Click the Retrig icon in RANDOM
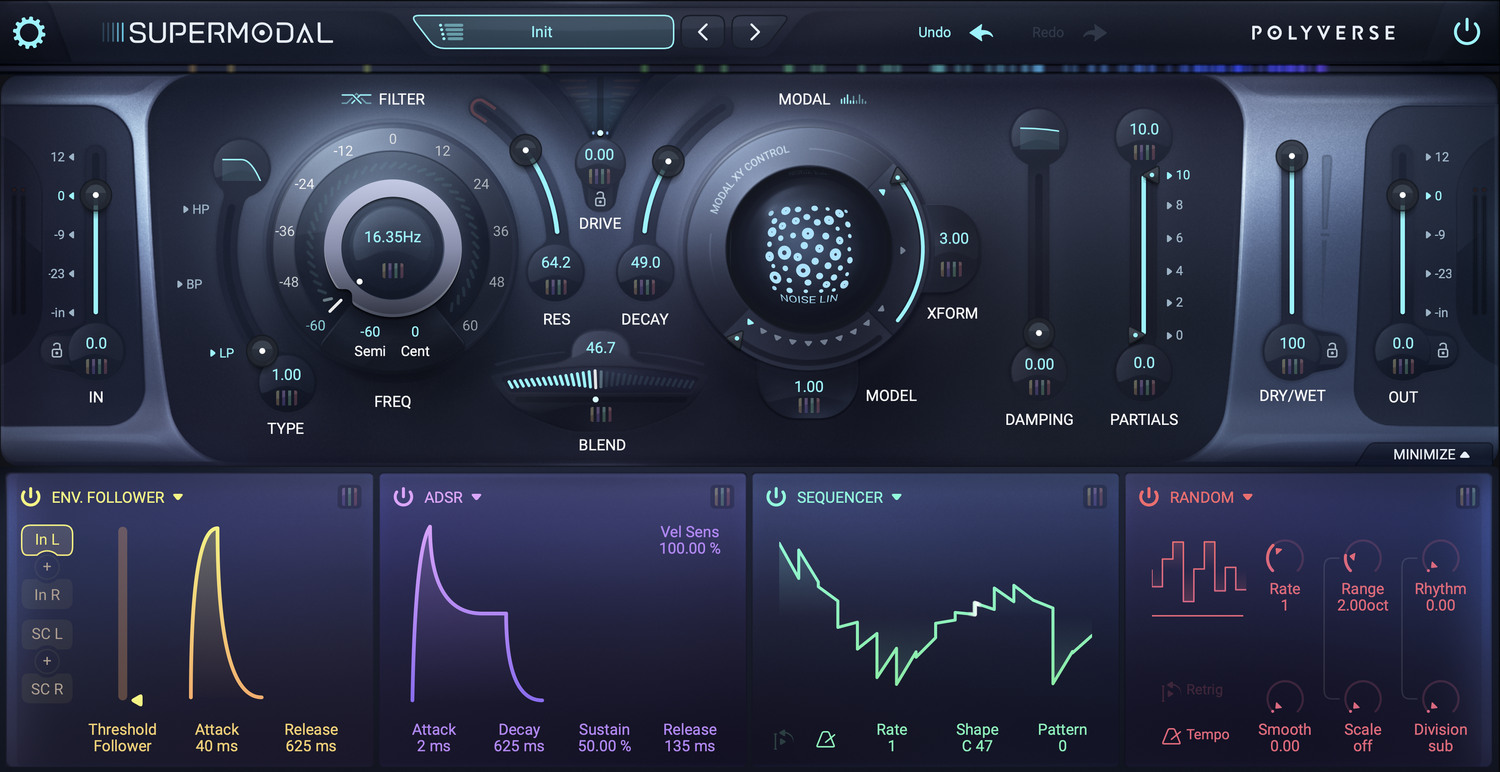 pyautogui.click(x=1170, y=690)
